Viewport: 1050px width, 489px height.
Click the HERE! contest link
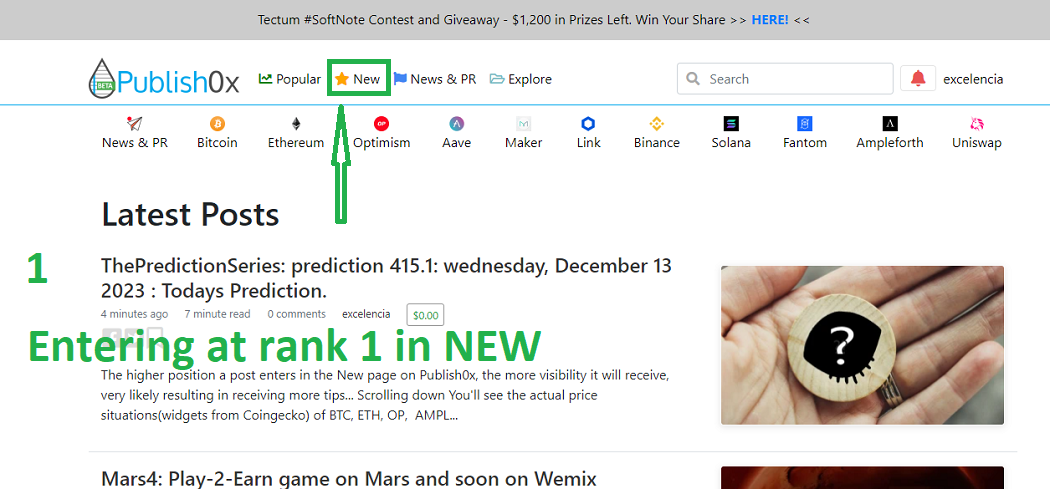click(770, 19)
